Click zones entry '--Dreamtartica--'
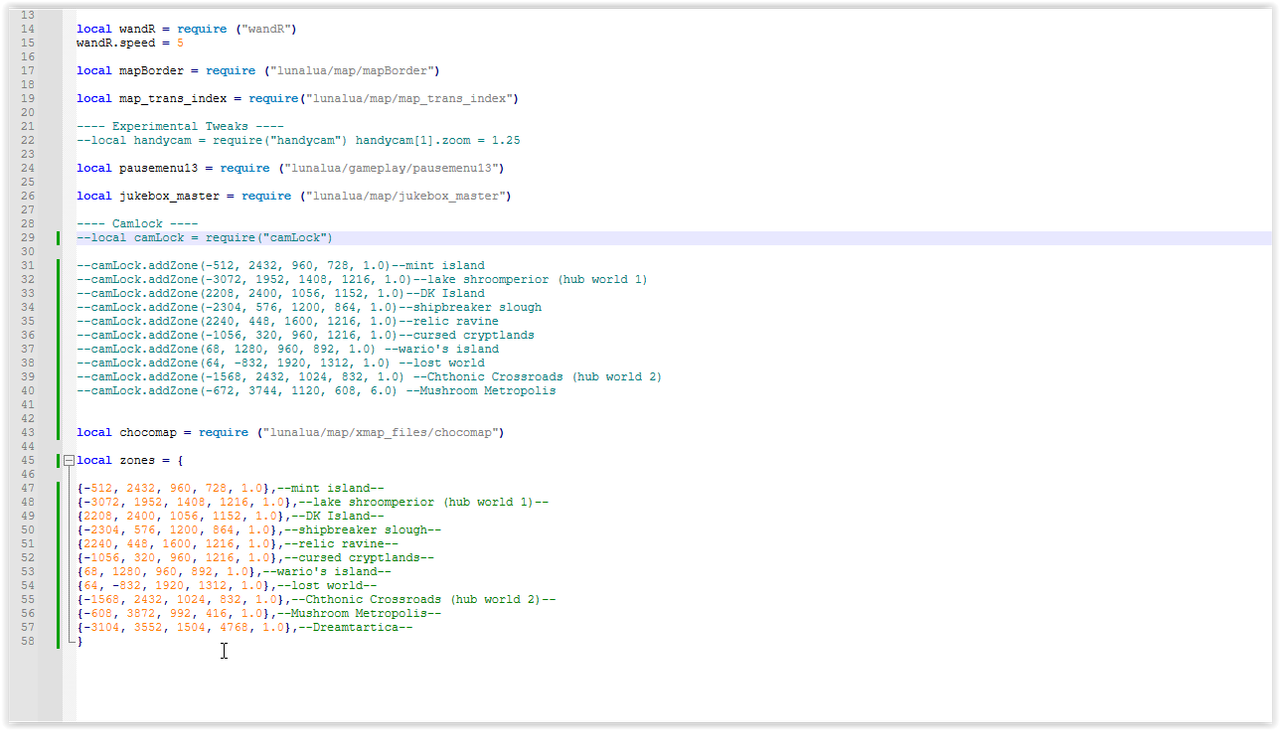 coord(244,627)
